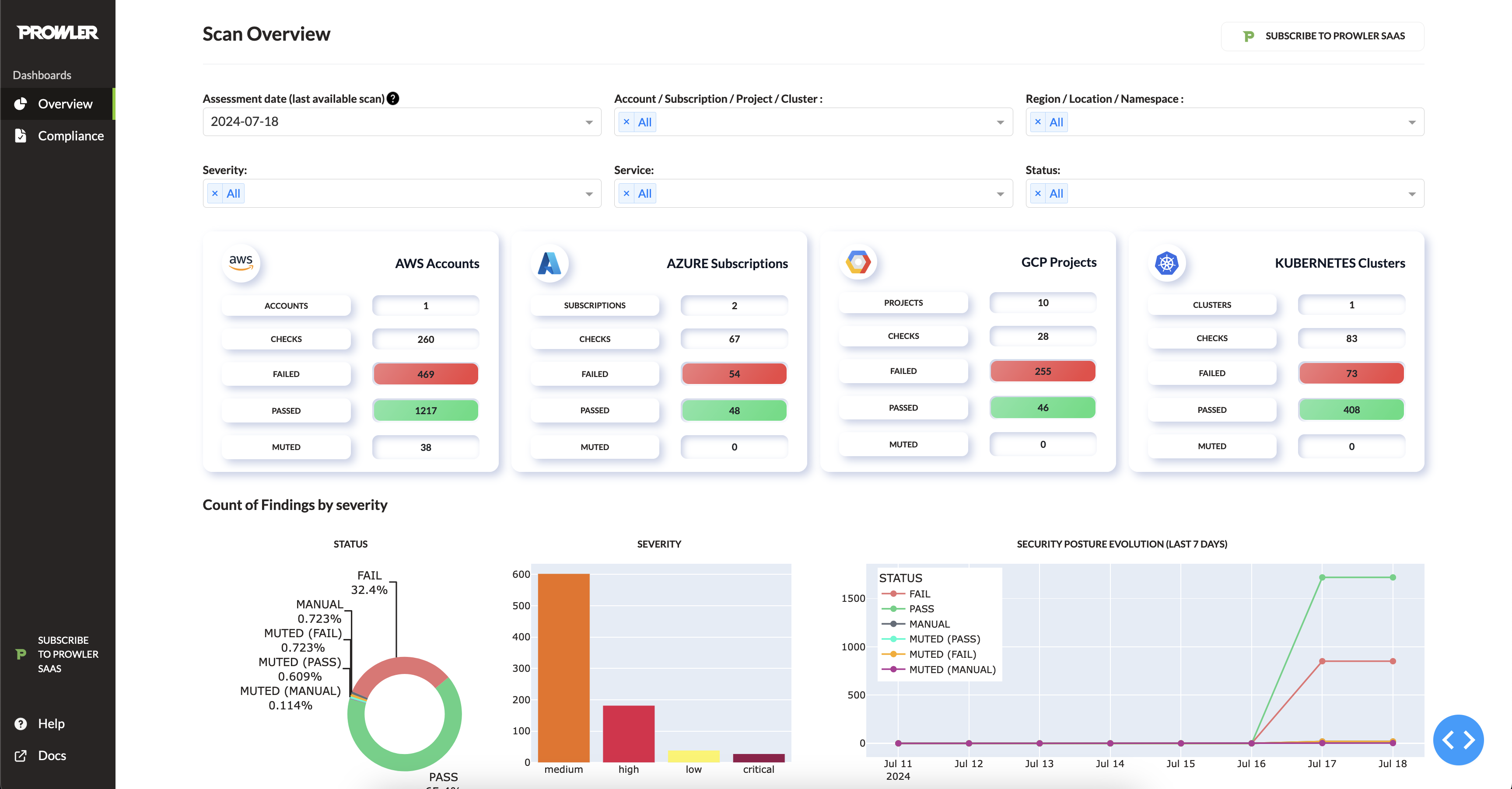Select Overview in the sidebar
1512x789 pixels.
point(65,104)
